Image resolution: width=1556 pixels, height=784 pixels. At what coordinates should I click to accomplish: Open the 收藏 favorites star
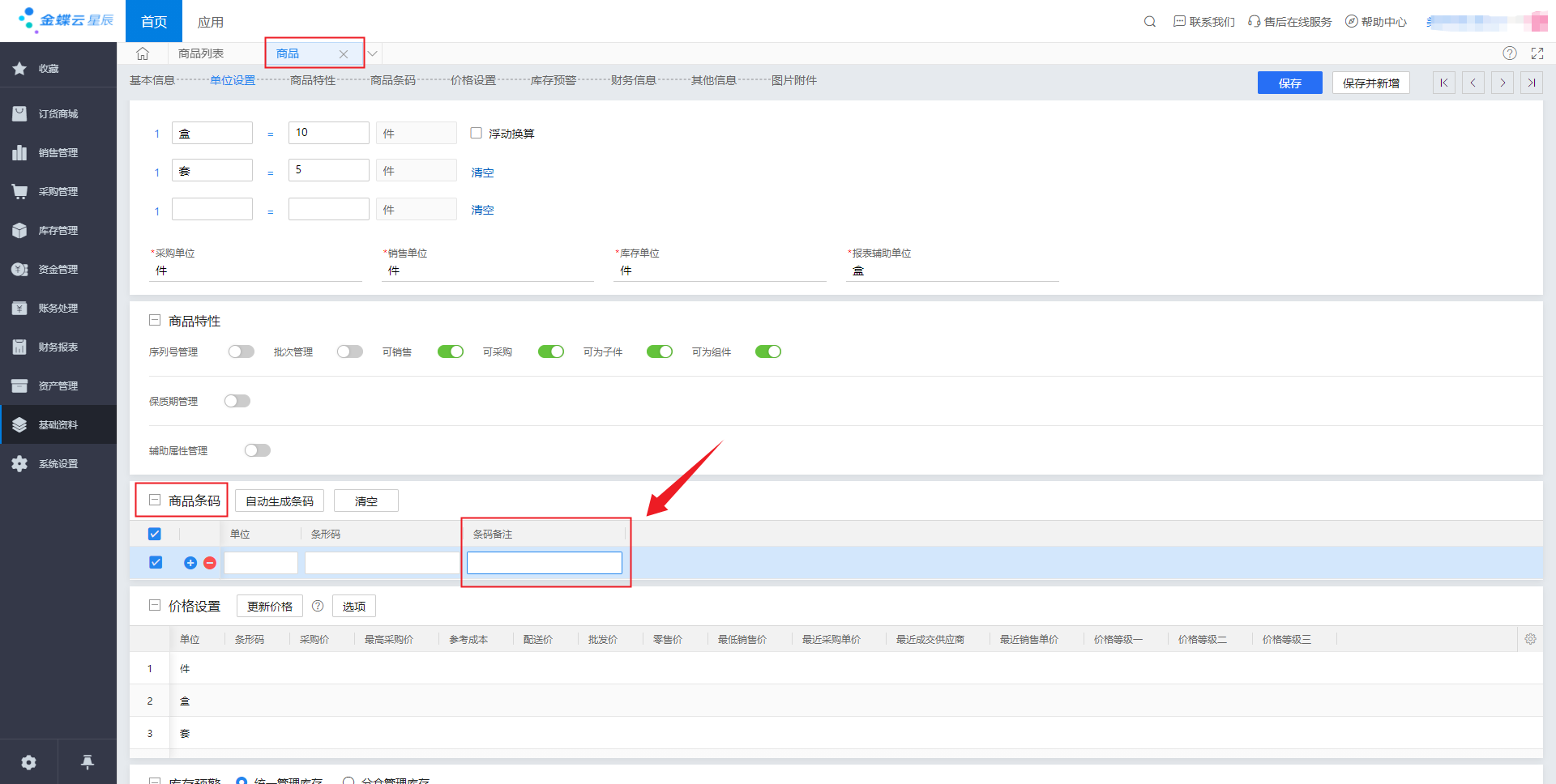[19, 69]
